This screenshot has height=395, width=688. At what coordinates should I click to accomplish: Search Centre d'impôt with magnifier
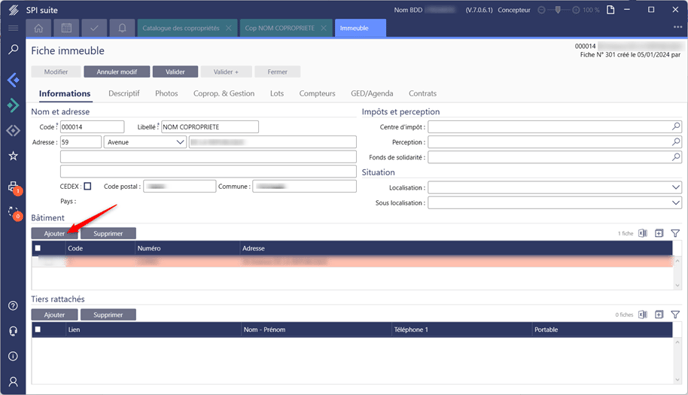pyautogui.click(x=676, y=127)
